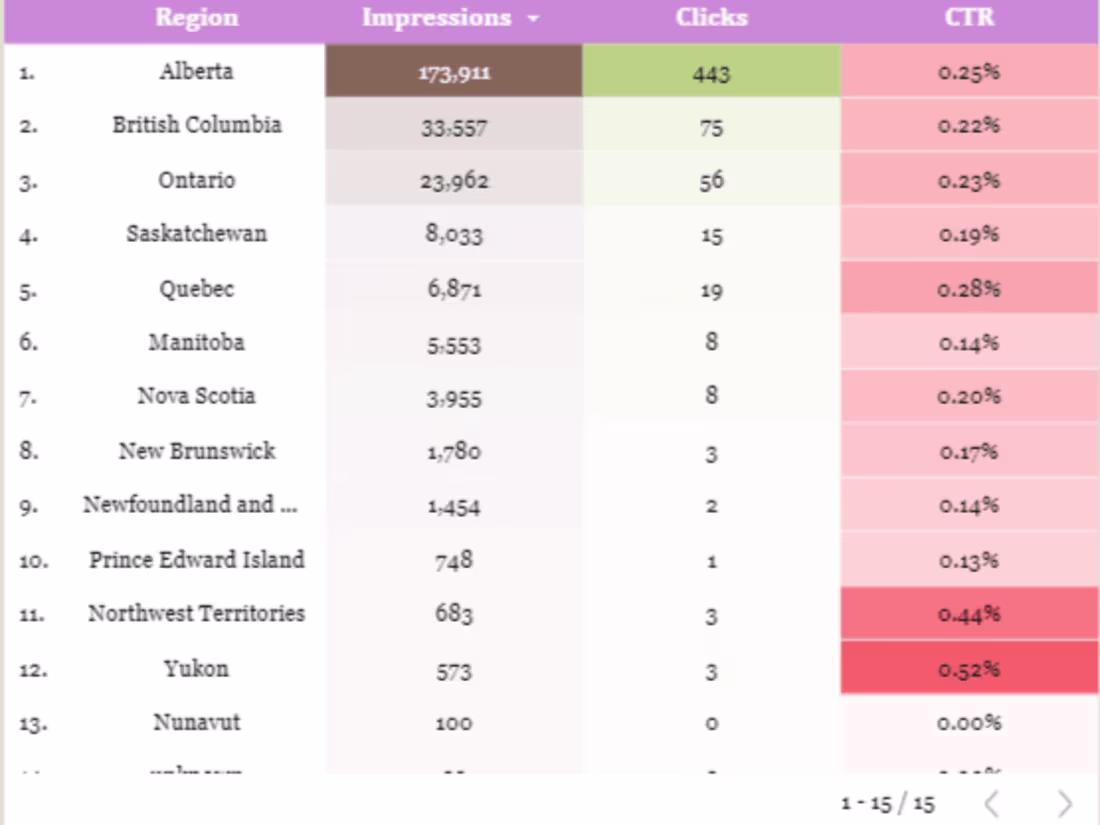Screen dimensions: 1100x825
Task: Select Newfoundland and Labrador truncated row
Action: [190, 505]
